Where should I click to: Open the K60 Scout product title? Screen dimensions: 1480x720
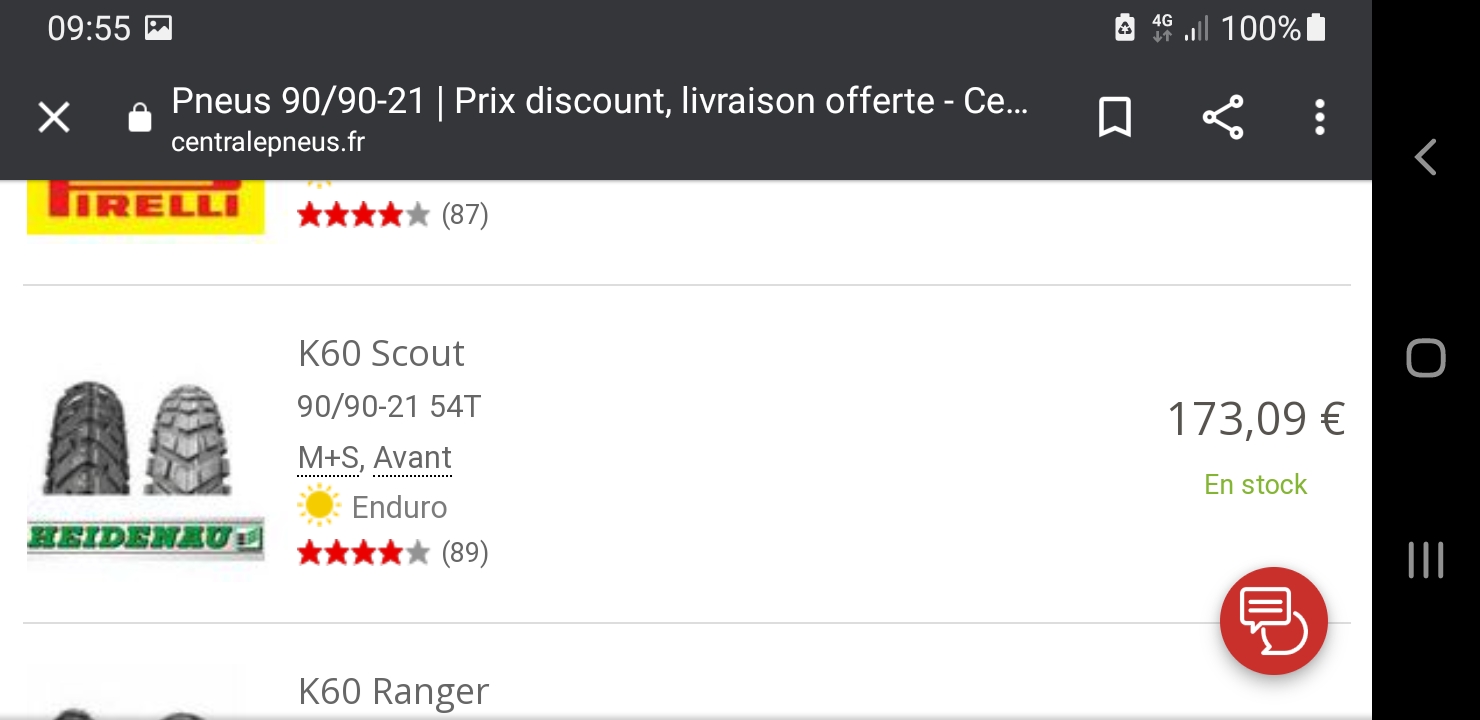(x=381, y=354)
